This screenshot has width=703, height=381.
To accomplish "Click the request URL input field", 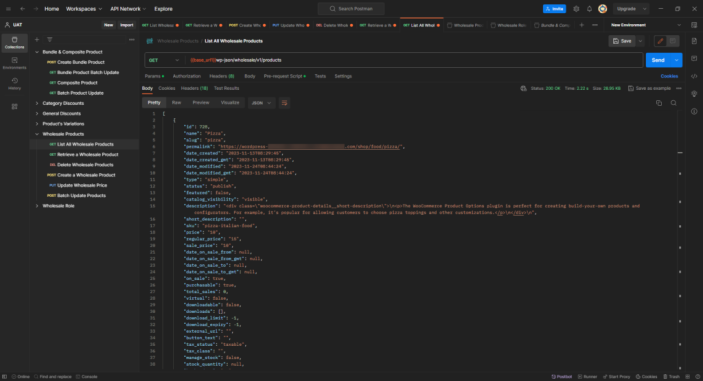I will pyautogui.click(x=414, y=60).
